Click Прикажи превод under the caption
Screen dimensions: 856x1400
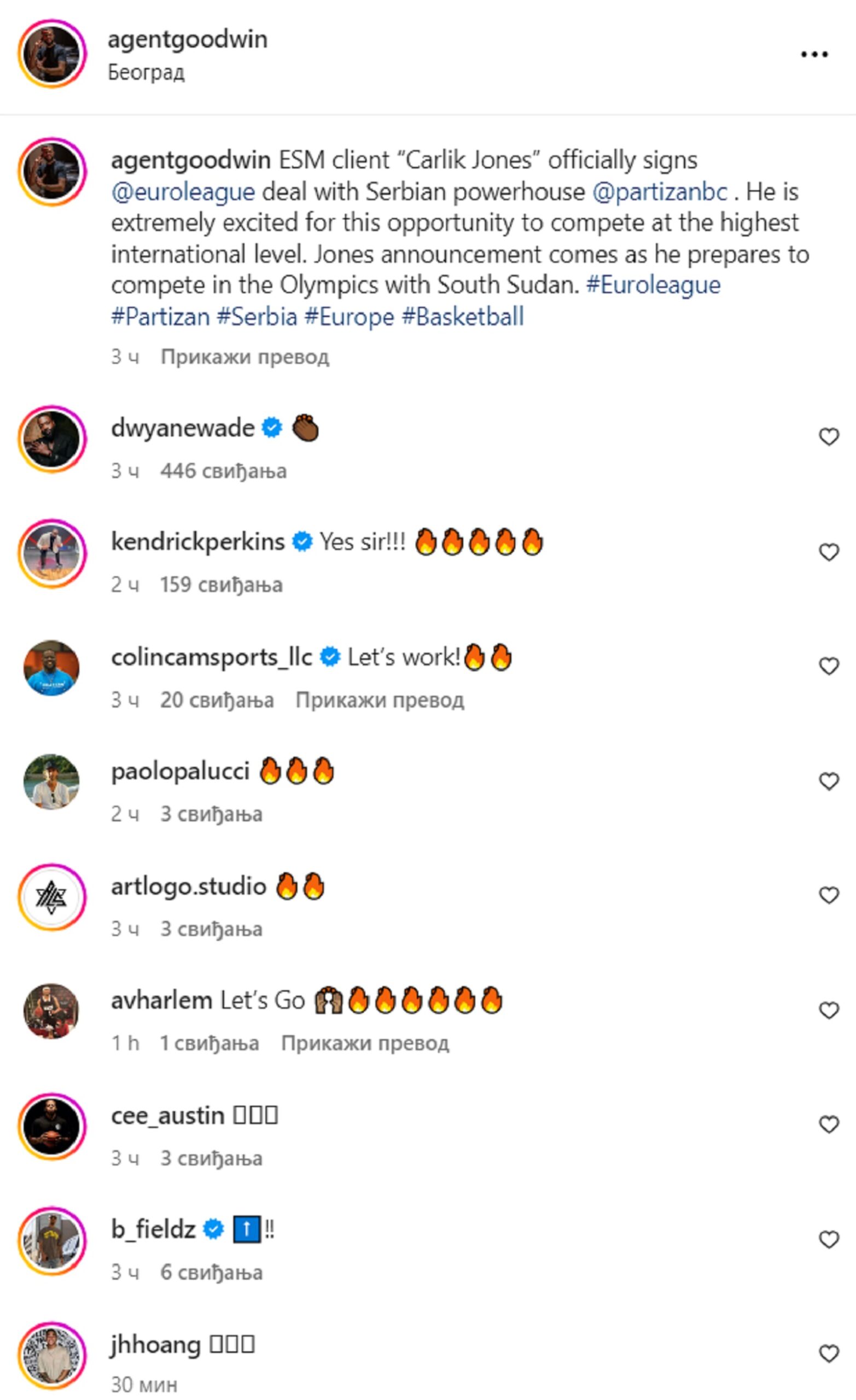pyautogui.click(x=246, y=356)
